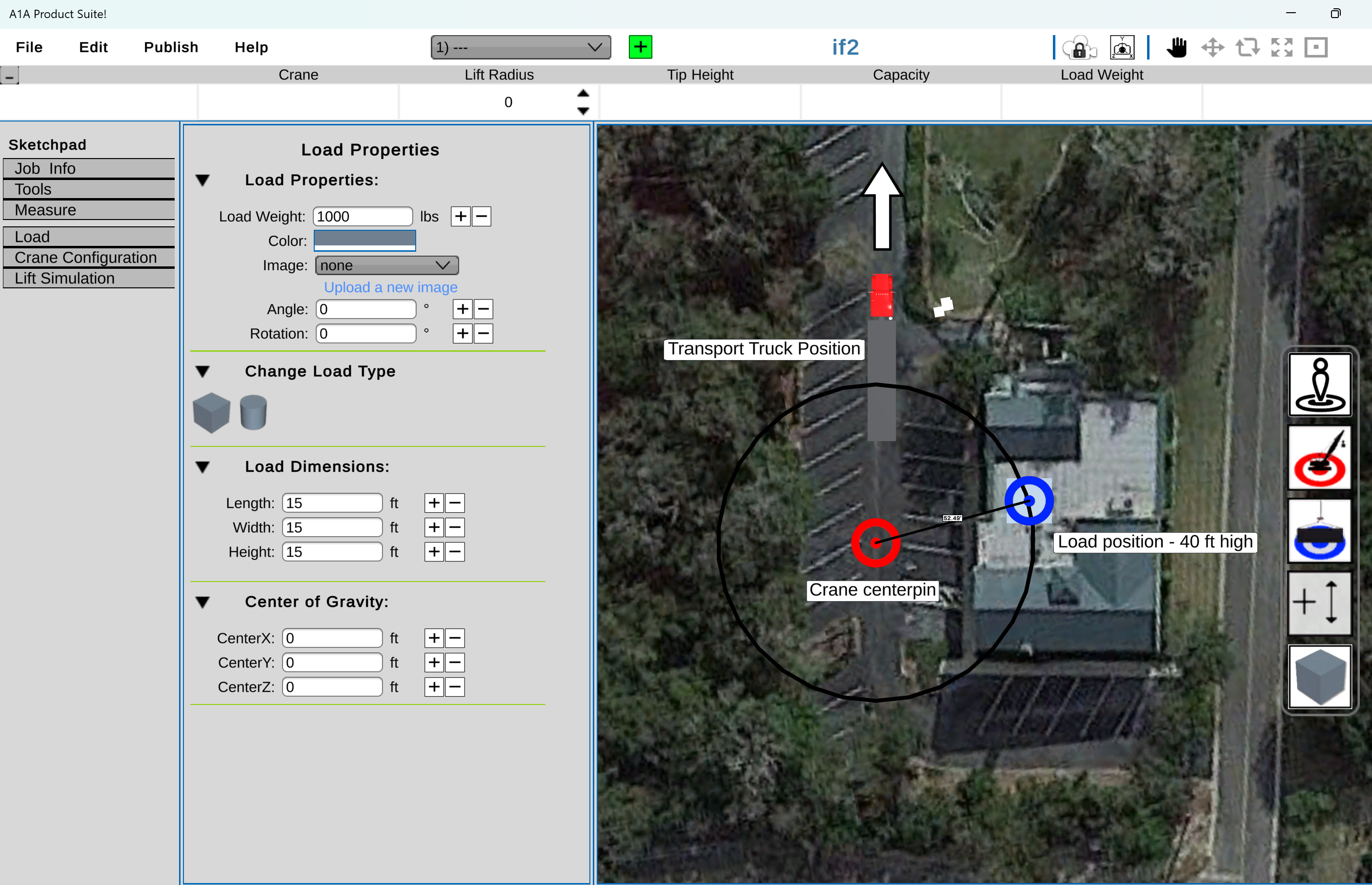Image resolution: width=1372 pixels, height=885 pixels.
Task: Open the Image dropdown set to none
Action: coord(386,265)
